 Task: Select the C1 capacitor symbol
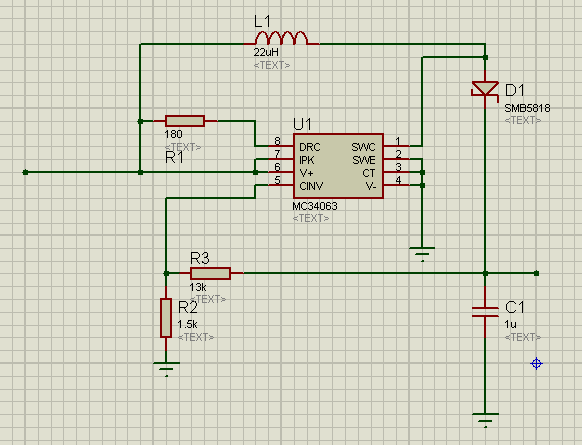pyautogui.click(x=485, y=312)
